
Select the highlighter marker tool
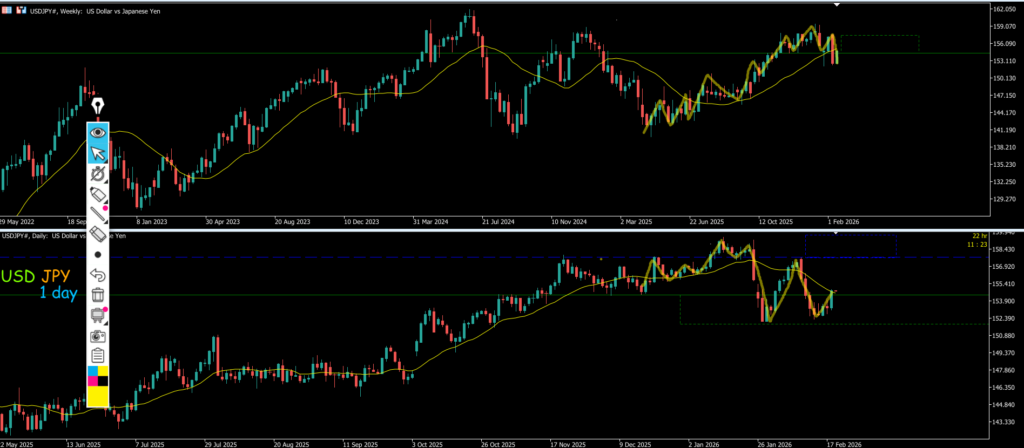[98, 193]
